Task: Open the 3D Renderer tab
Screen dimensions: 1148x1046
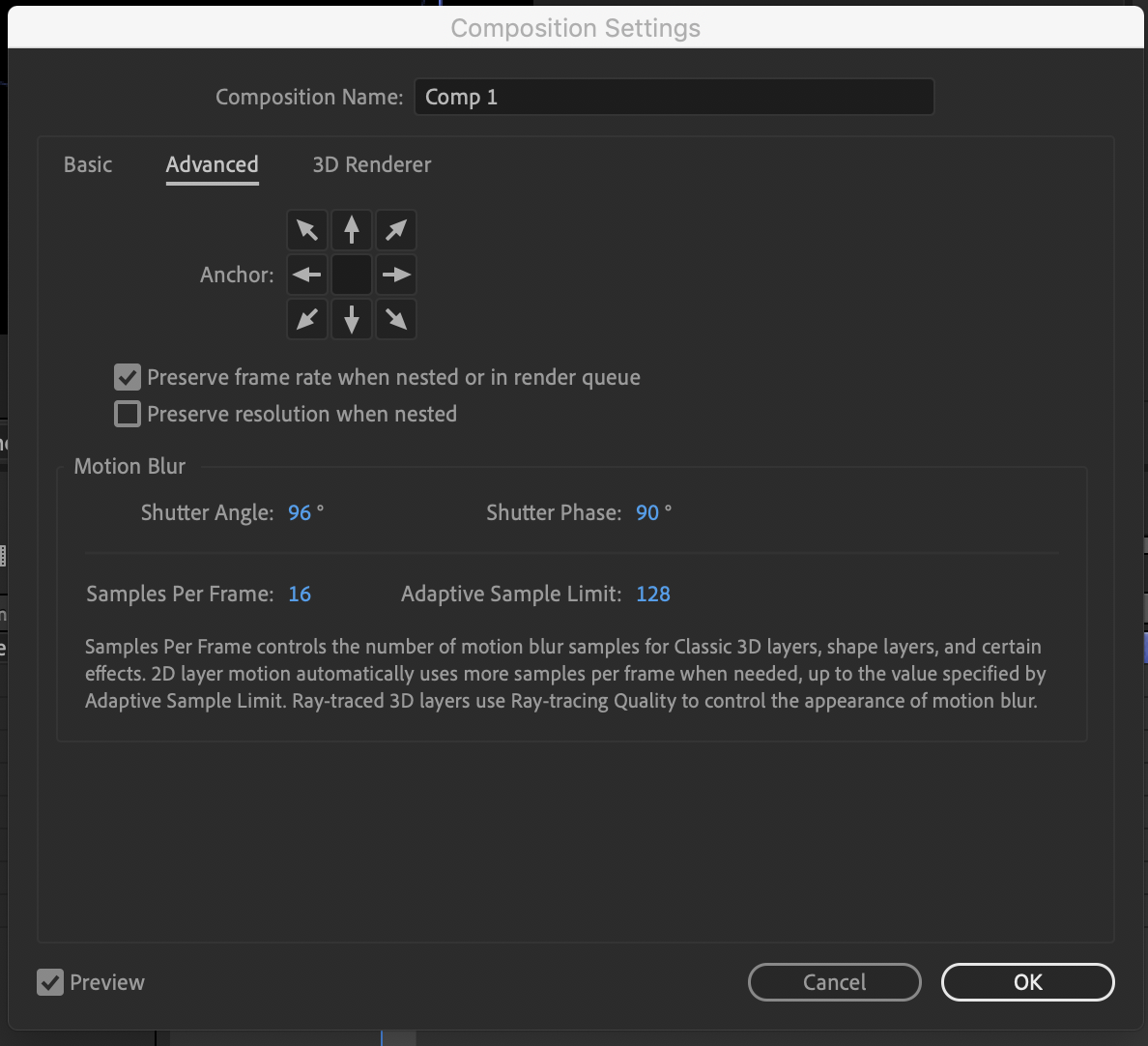Action: (x=371, y=164)
